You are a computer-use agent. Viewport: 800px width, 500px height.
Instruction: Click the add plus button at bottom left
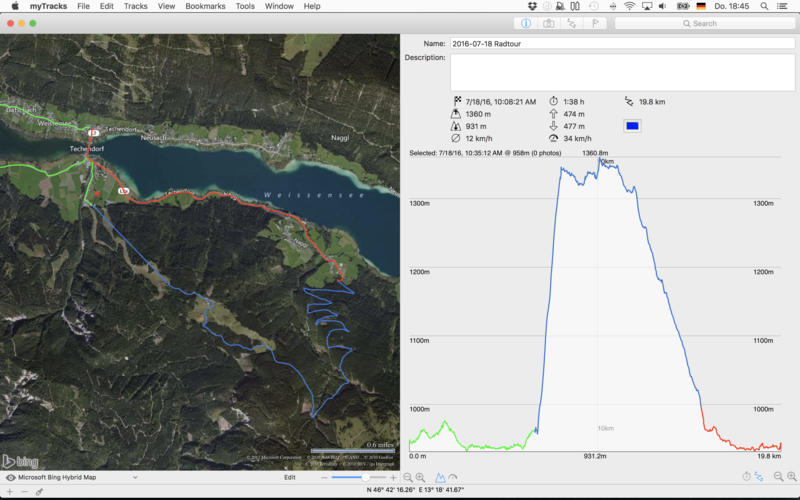pos(10,491)
